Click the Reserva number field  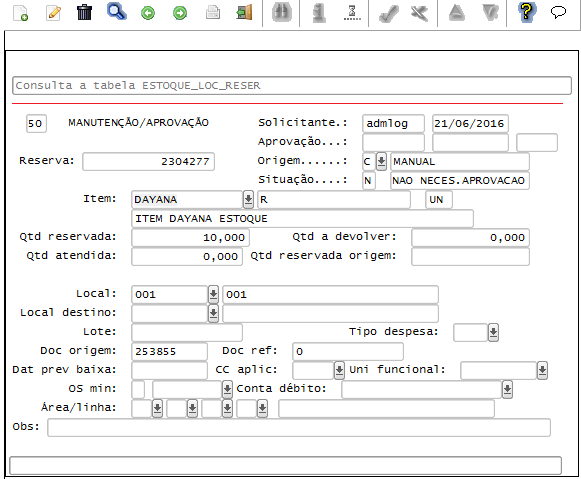click(x=149, y=162)
